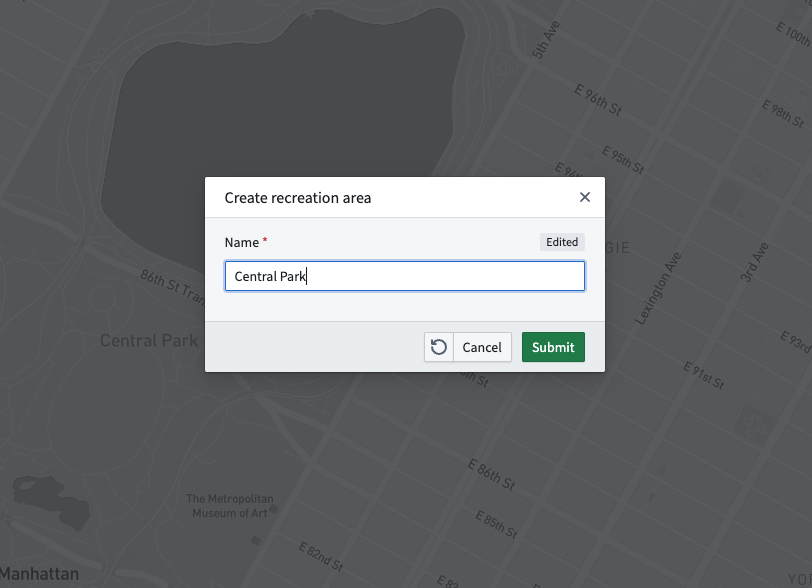Click the reset form icon button
Image resolution: width=812 pixels, height=588 pixels.
439,347
